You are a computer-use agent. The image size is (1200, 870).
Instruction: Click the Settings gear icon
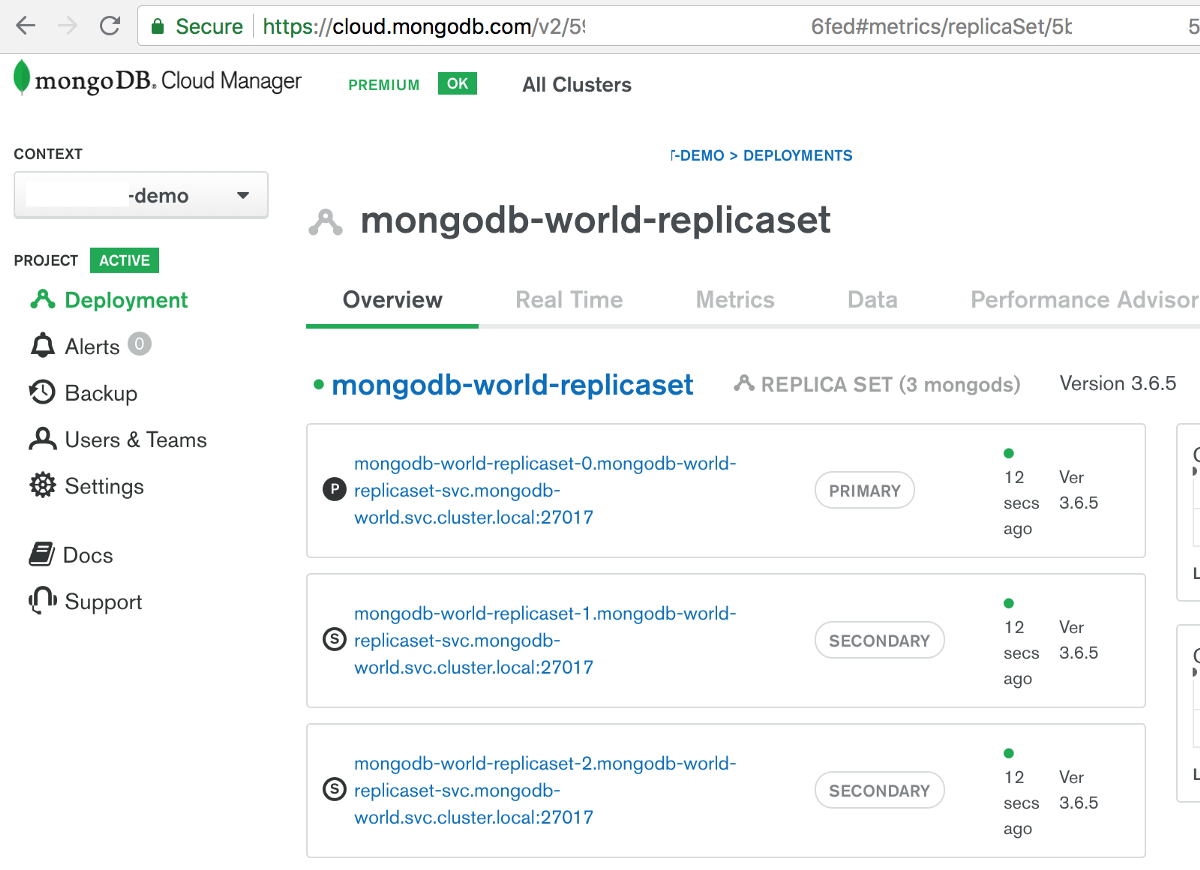(x=43, y=487)
